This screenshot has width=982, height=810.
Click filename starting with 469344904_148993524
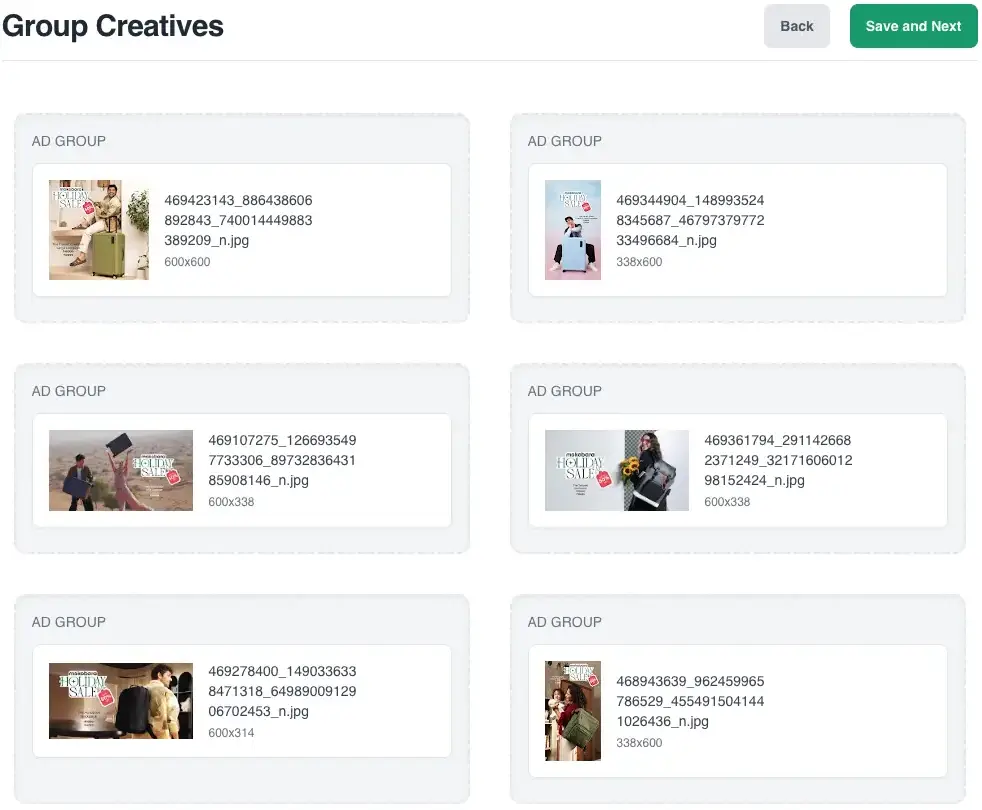690,220
